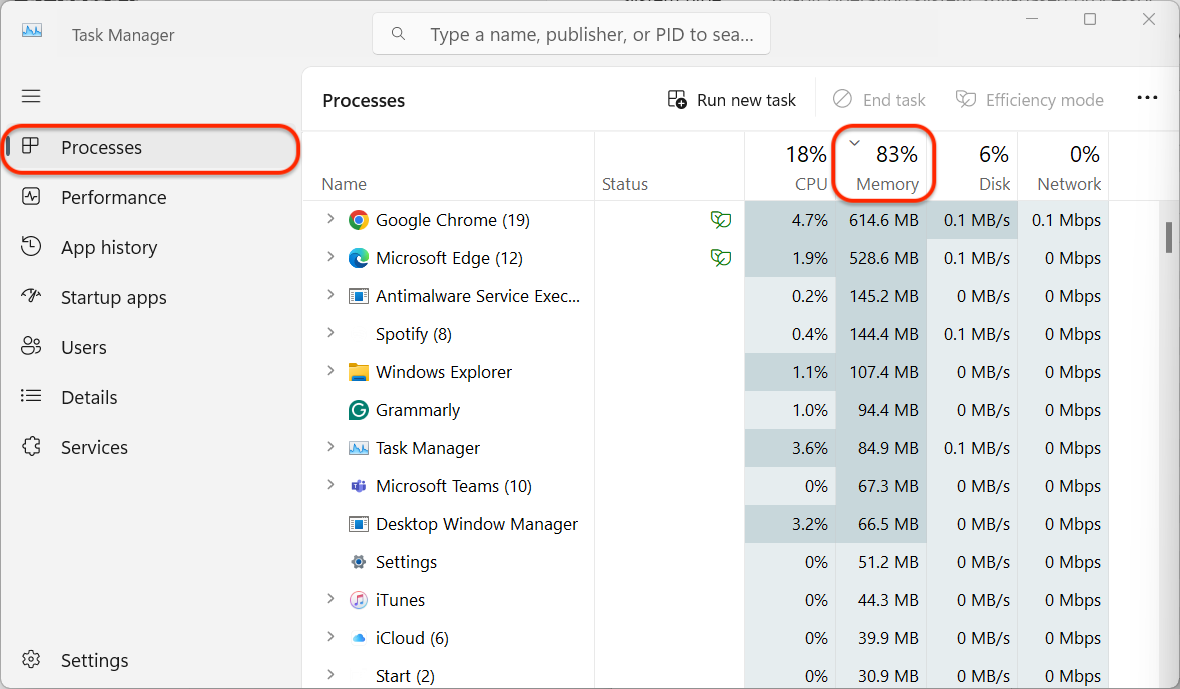Click the Task Manager app icon in title bar

coord(32,32)
